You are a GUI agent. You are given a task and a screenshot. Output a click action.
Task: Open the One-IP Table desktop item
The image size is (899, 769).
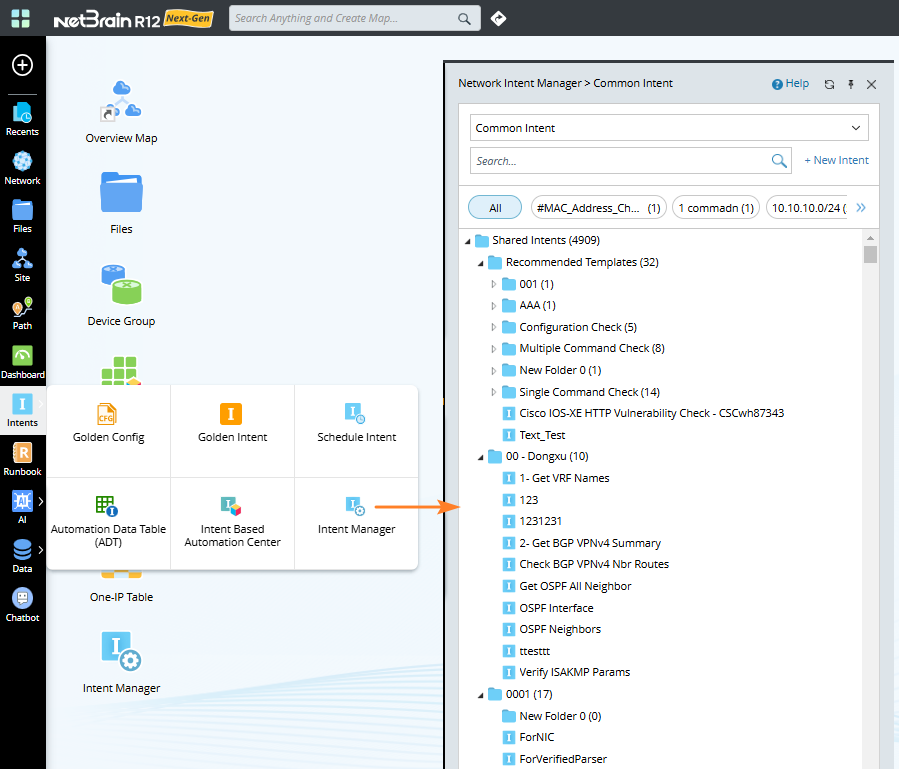pos(121,596)
